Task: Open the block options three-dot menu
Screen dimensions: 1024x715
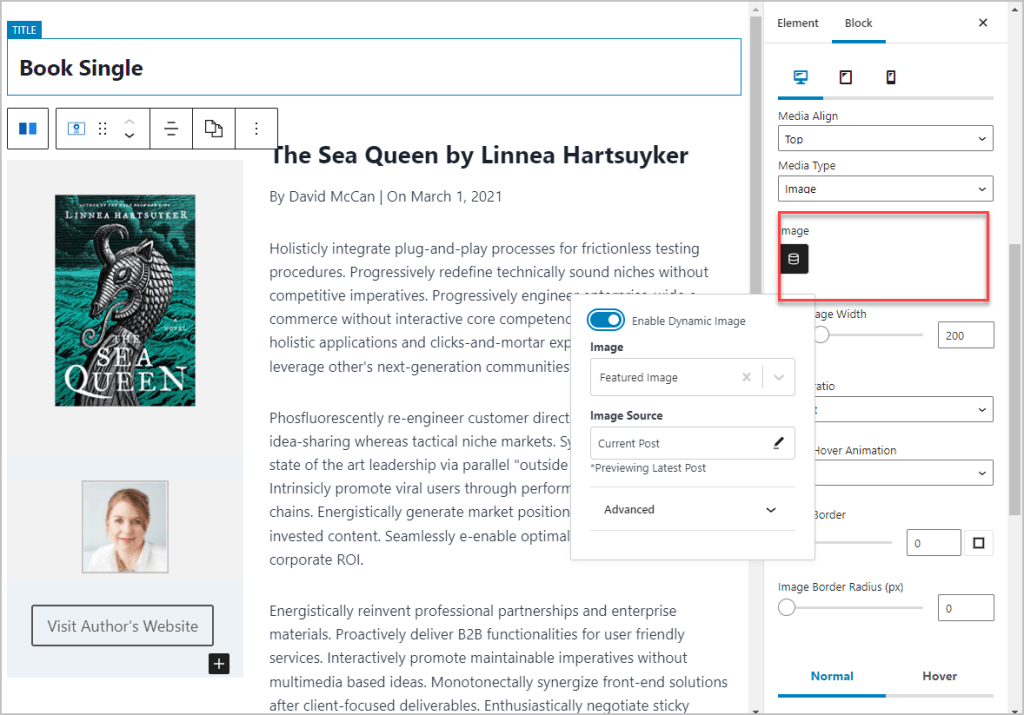Action: (256, 129)
